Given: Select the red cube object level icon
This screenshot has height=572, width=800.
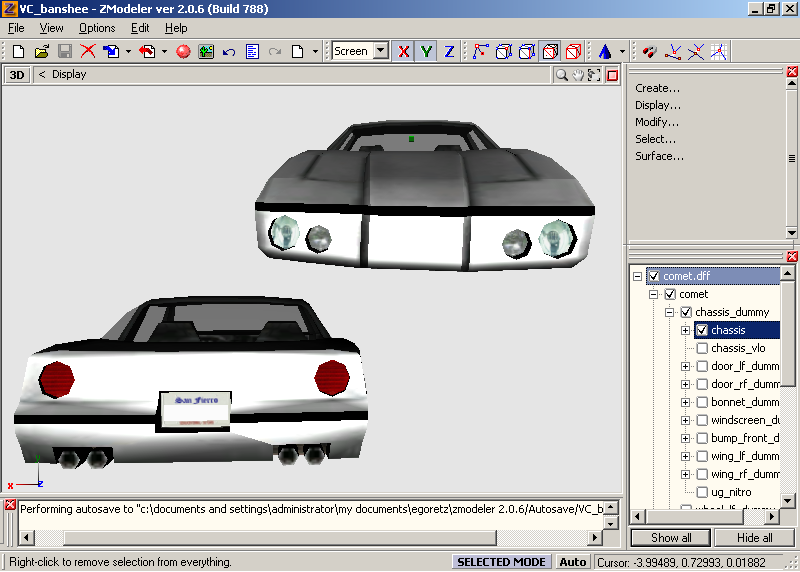Looking at the screenshot, I should 550,52.
